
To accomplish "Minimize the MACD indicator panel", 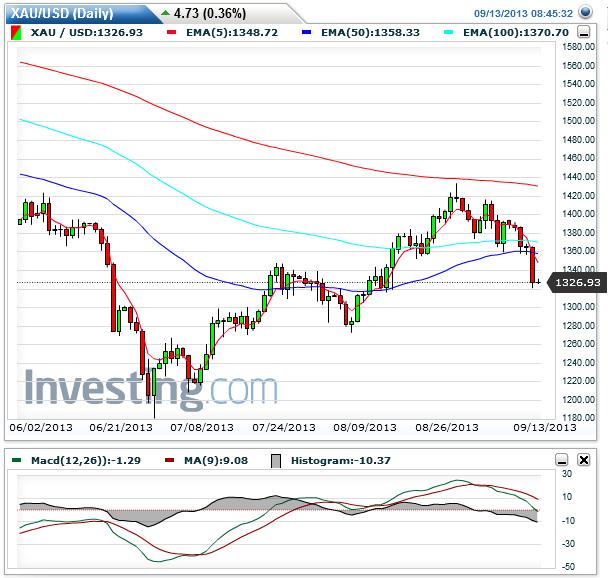I will click(562, 460).
